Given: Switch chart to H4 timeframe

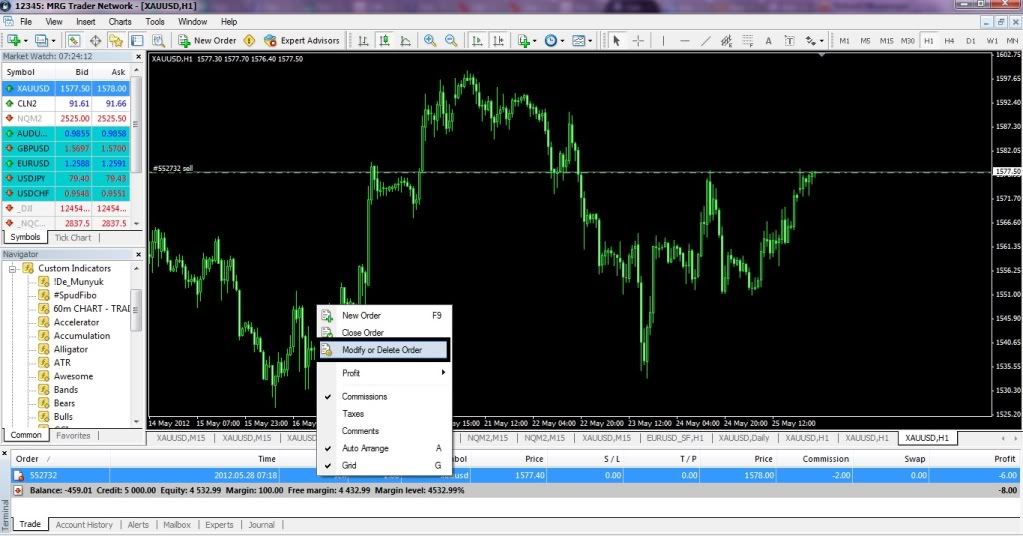Looking at the screenshot, I should (949, 40).
